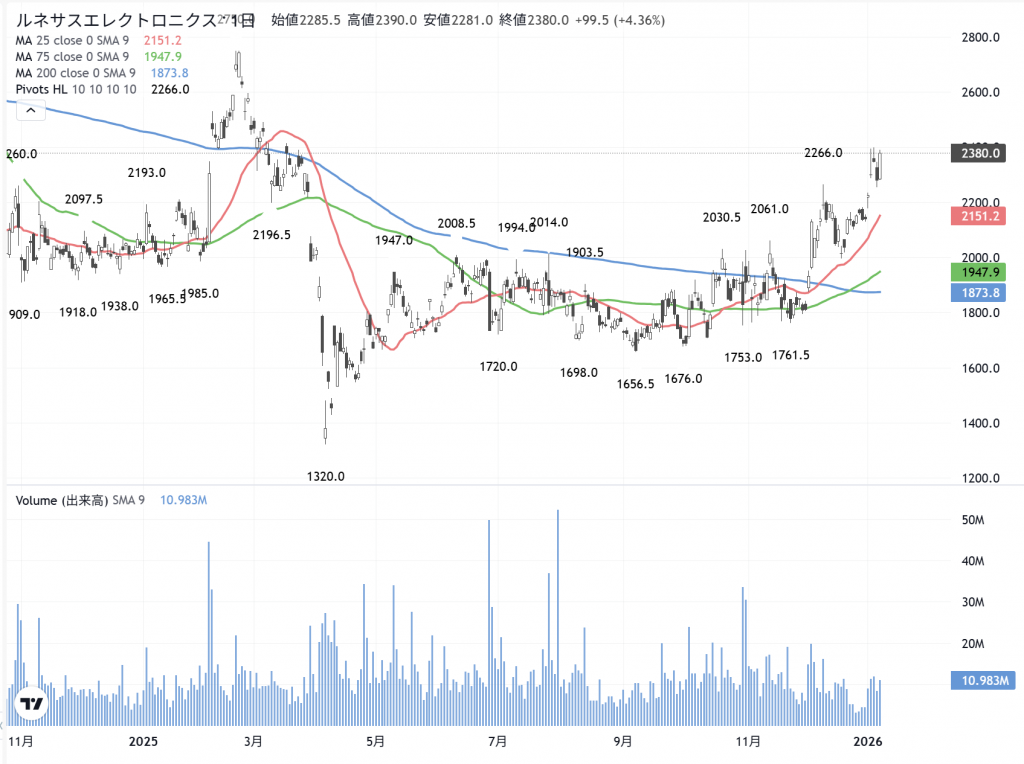Click the TradingView logo icon

(x=32, y=704)
